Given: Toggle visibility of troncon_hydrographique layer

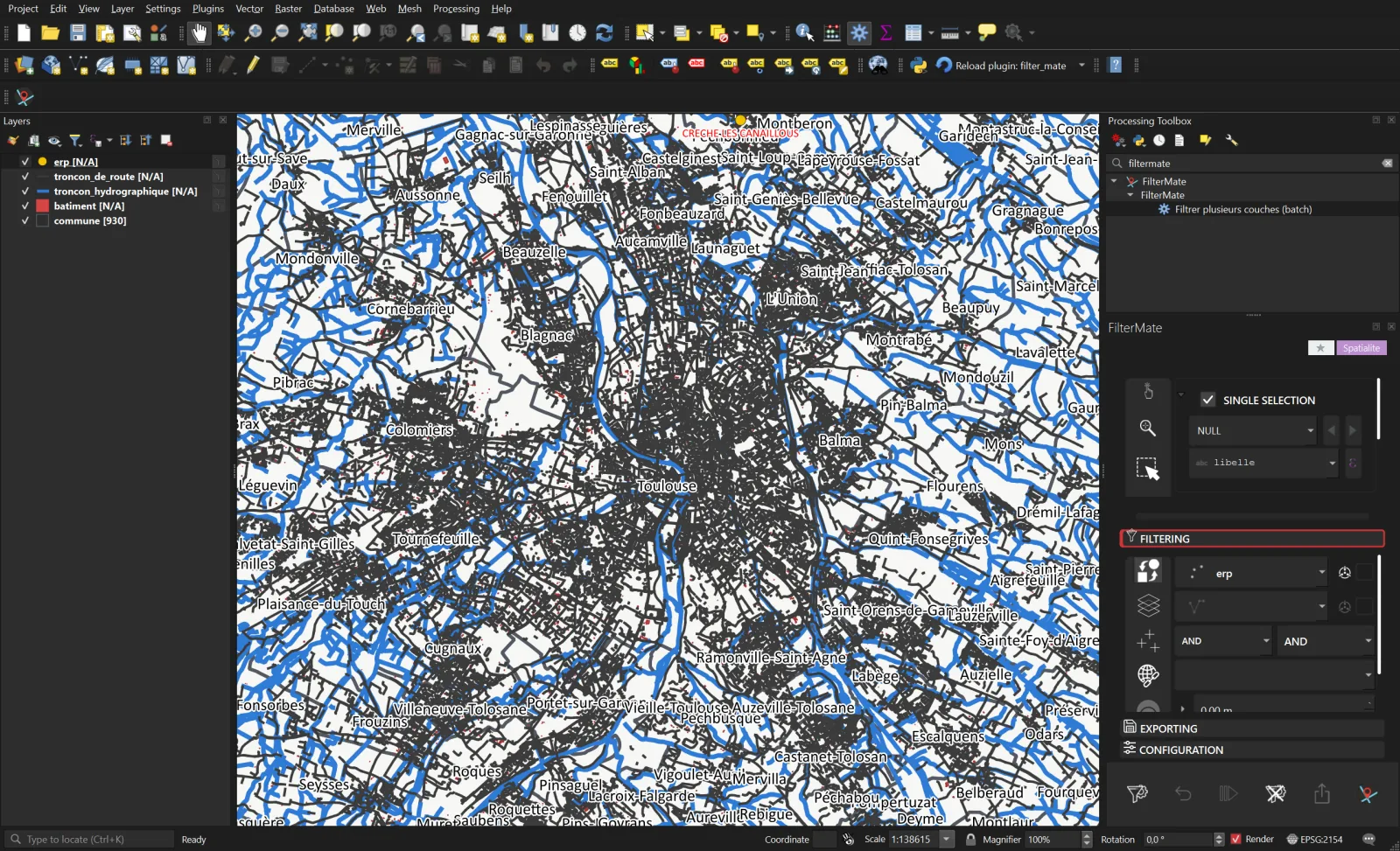Looking at the screenshot, I should (x=25, y=192).
